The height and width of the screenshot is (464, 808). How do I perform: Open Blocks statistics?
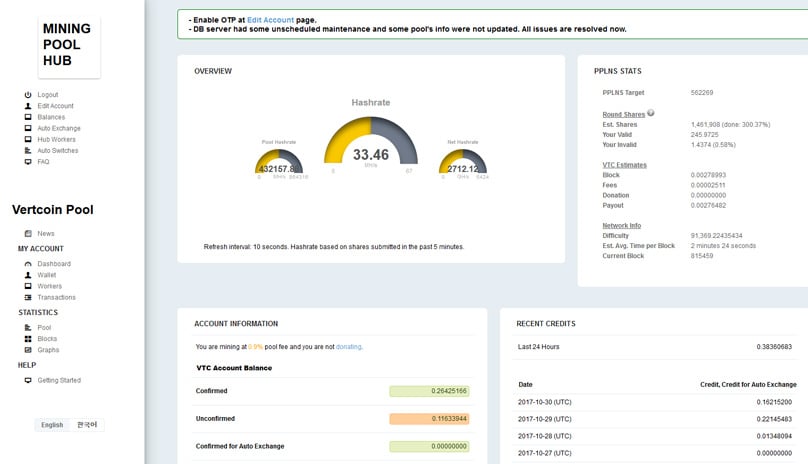point(47,339)
